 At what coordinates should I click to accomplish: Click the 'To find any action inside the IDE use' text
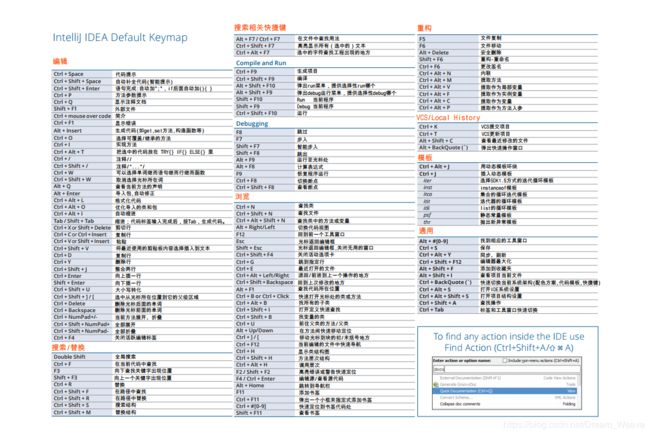pos(509,336)
